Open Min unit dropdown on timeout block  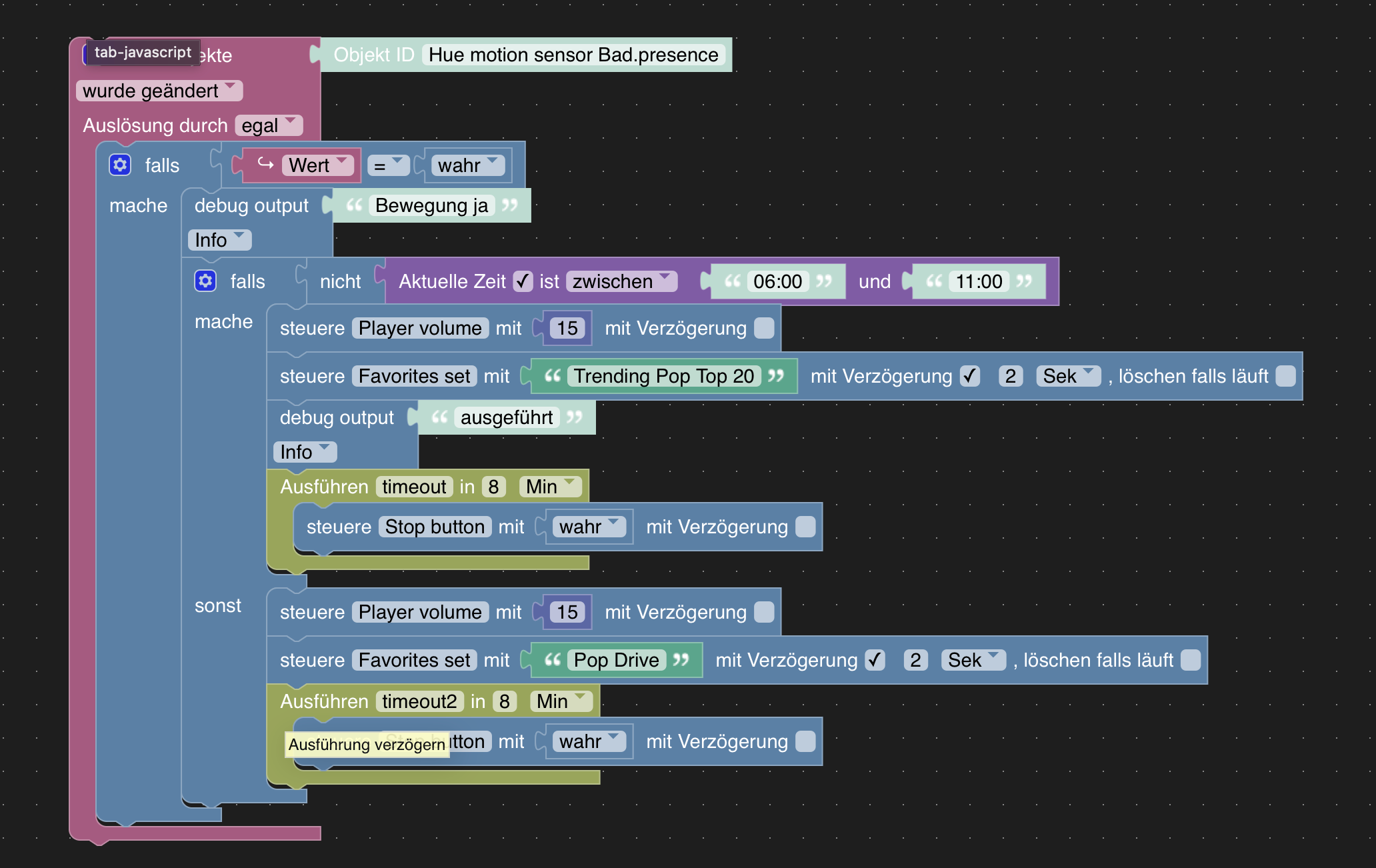point(549,487)
